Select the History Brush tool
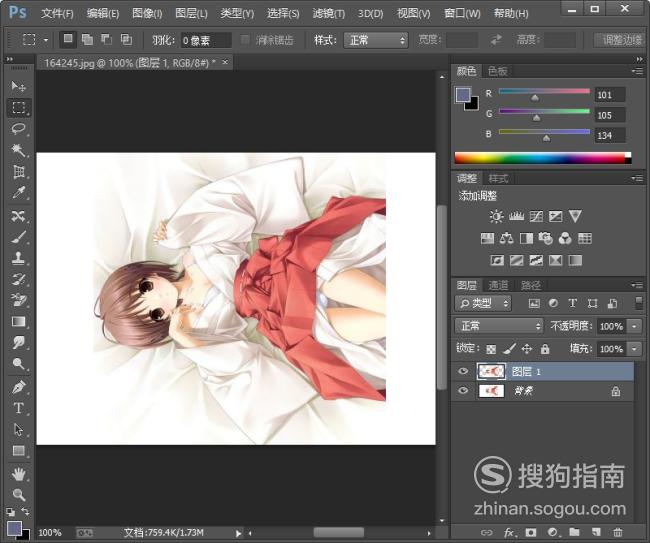The height and width of the screenshot is (543, 650). tap(18, 279)
